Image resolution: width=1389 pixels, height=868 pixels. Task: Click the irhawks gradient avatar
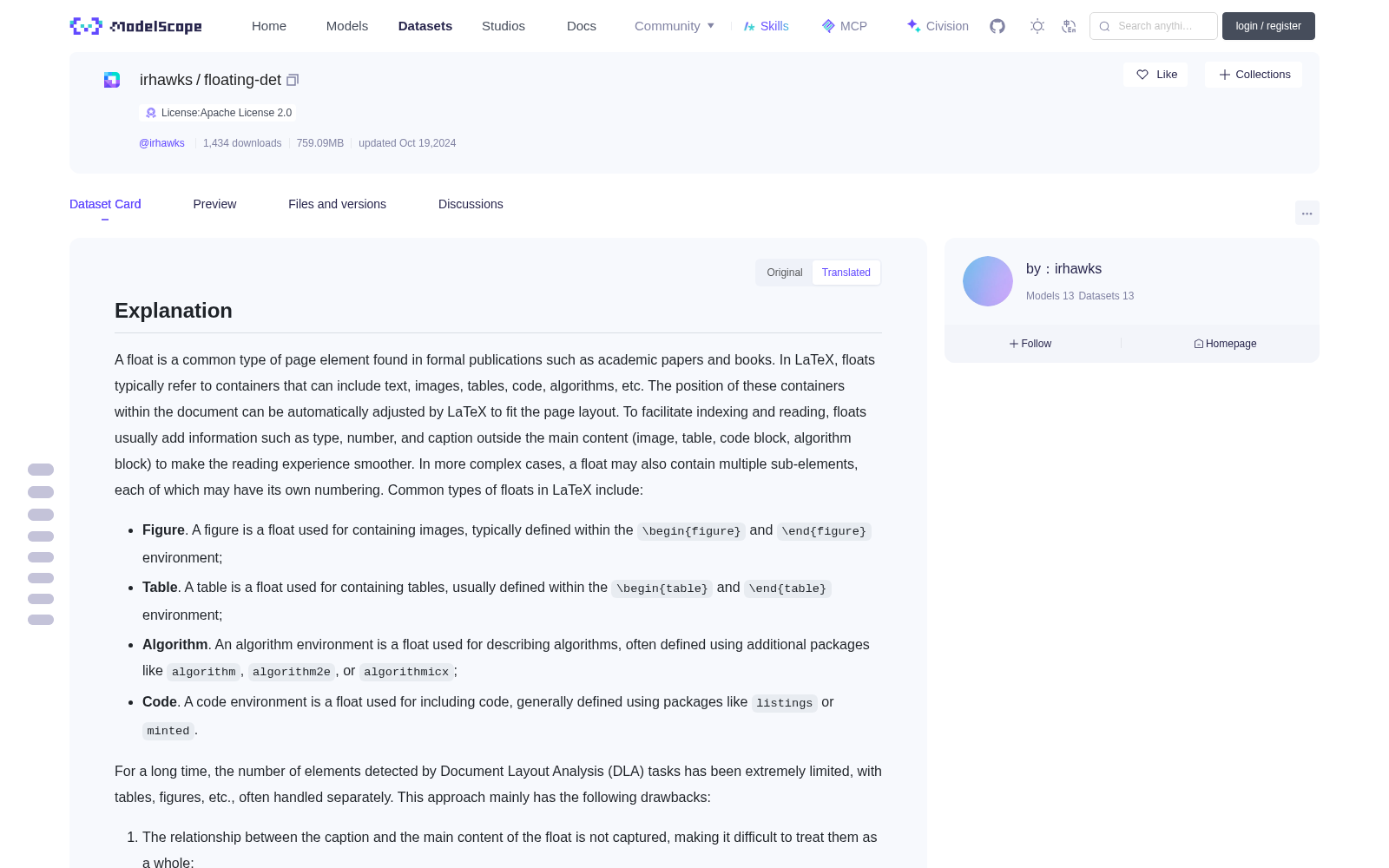click(x=988, y=281)
